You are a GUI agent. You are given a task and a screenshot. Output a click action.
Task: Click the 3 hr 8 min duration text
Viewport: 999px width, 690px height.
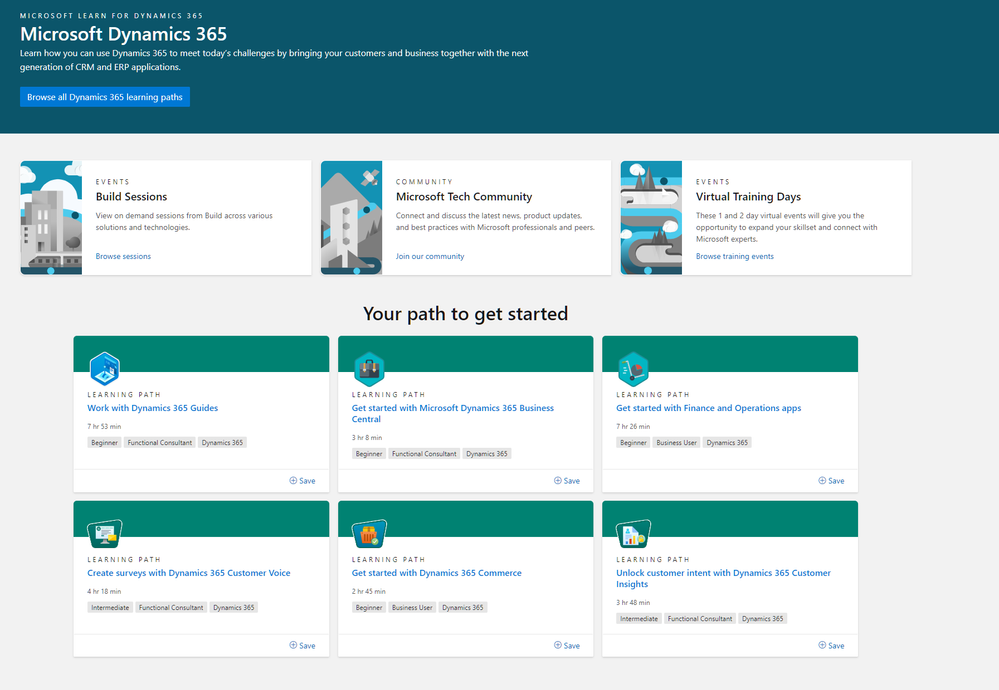coord(367,438)
